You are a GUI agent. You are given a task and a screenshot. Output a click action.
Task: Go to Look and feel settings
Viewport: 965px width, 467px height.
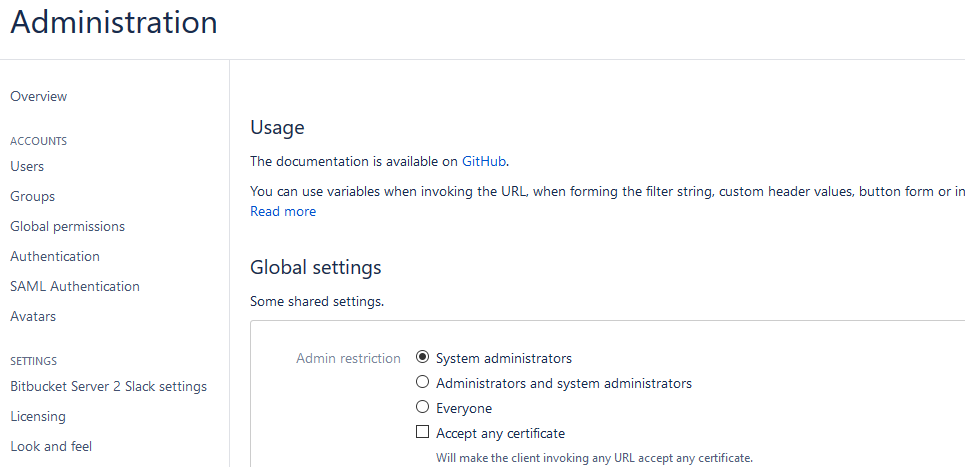51,446
